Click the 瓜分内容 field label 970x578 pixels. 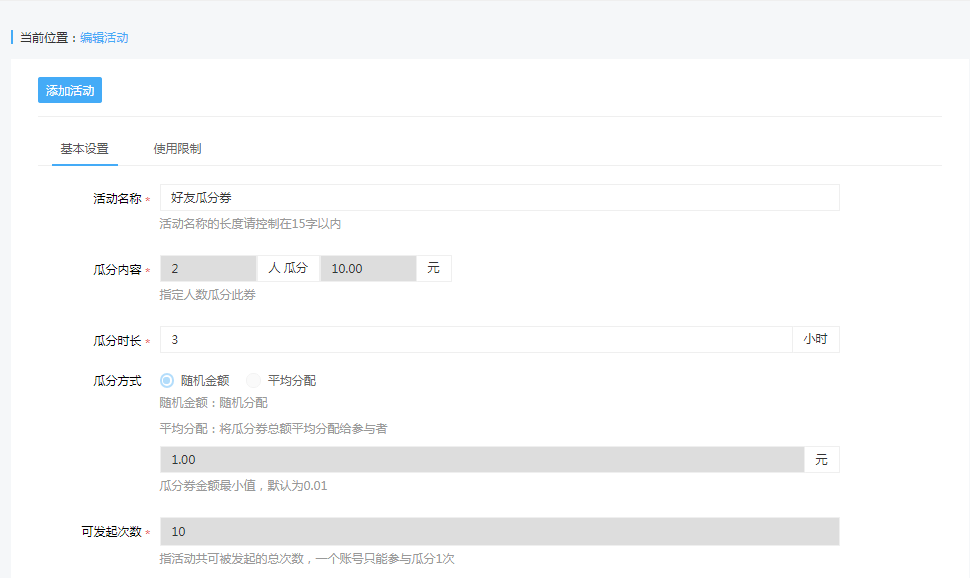pyautogui.click(x=118, y=270)
